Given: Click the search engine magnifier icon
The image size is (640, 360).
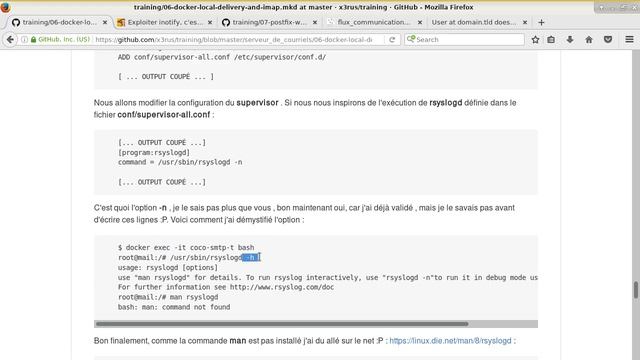Looking at the screenshot, I should tap(411, 39).
